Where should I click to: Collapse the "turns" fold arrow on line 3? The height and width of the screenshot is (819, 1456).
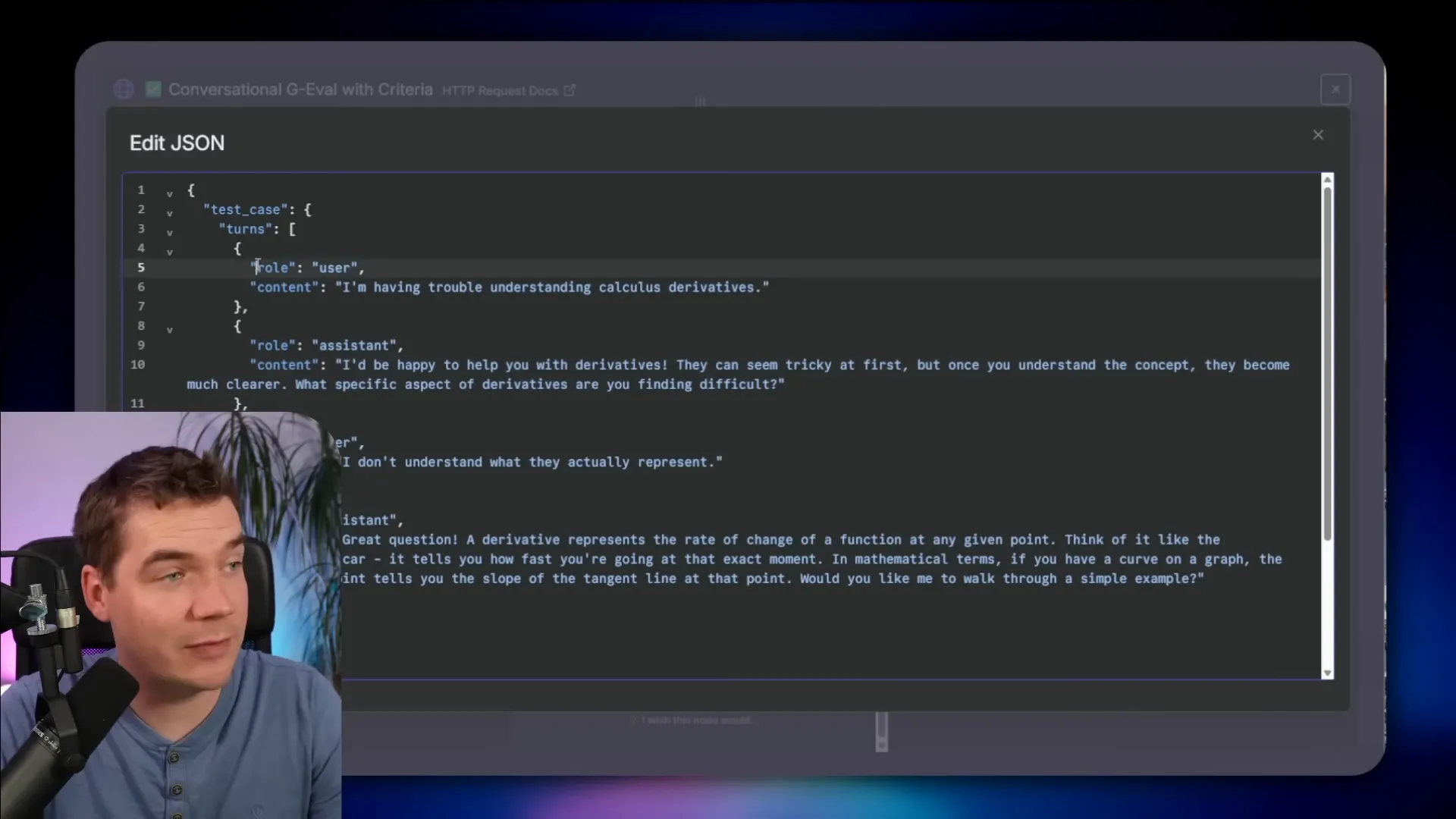pos(169,233)
